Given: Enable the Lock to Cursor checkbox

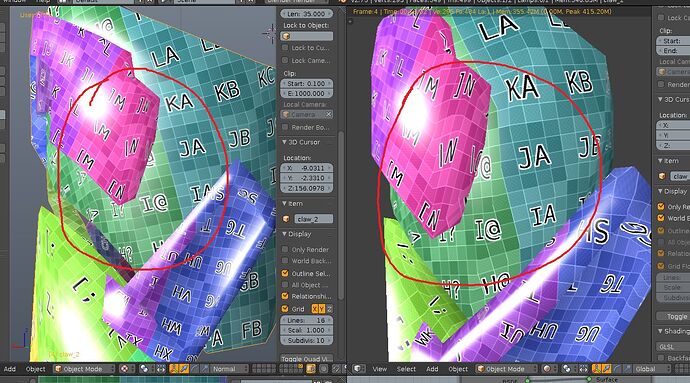Looking at the screenshot, I should [x=285, y=48].
